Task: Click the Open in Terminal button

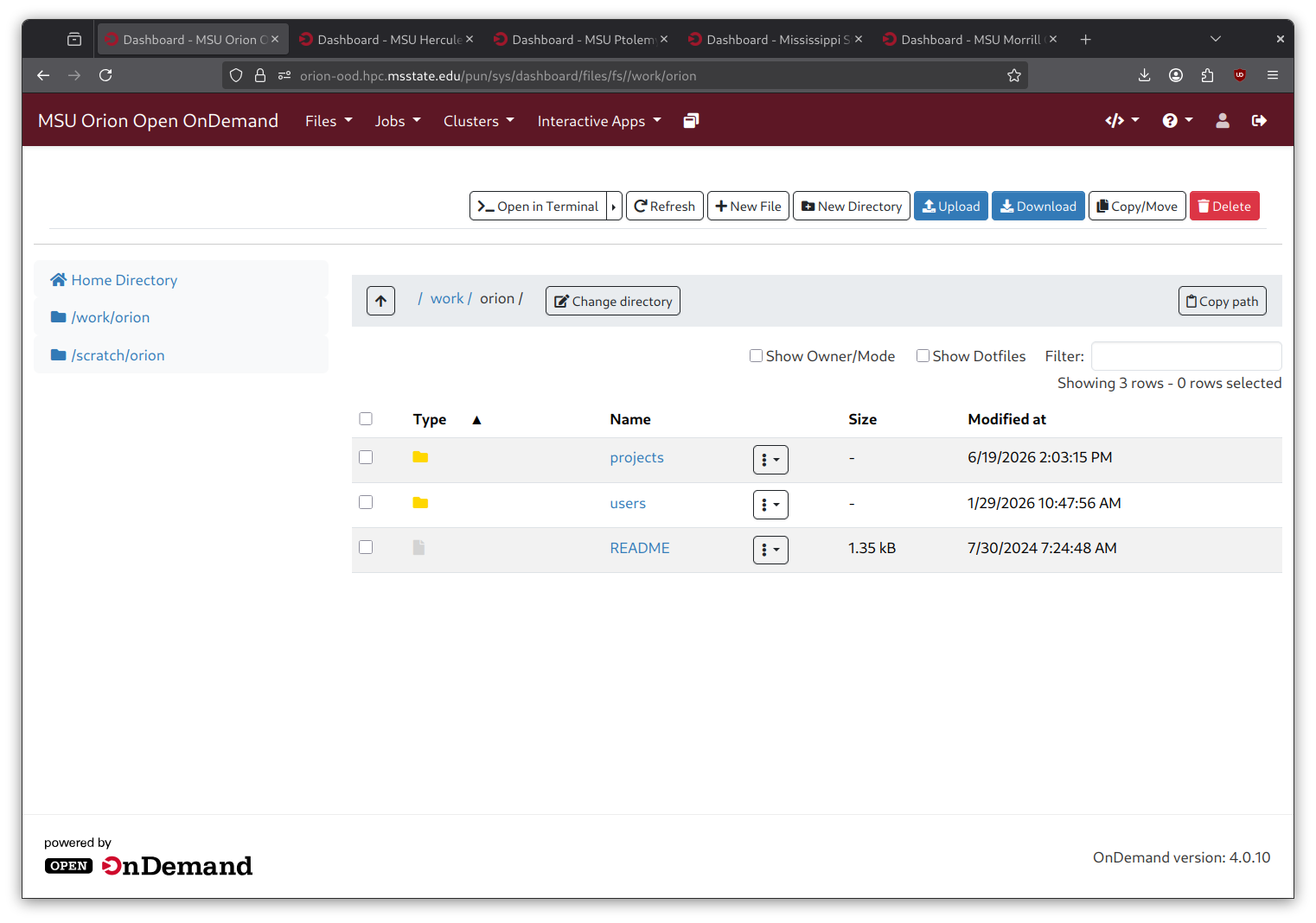Action: (x=538, y=206)
